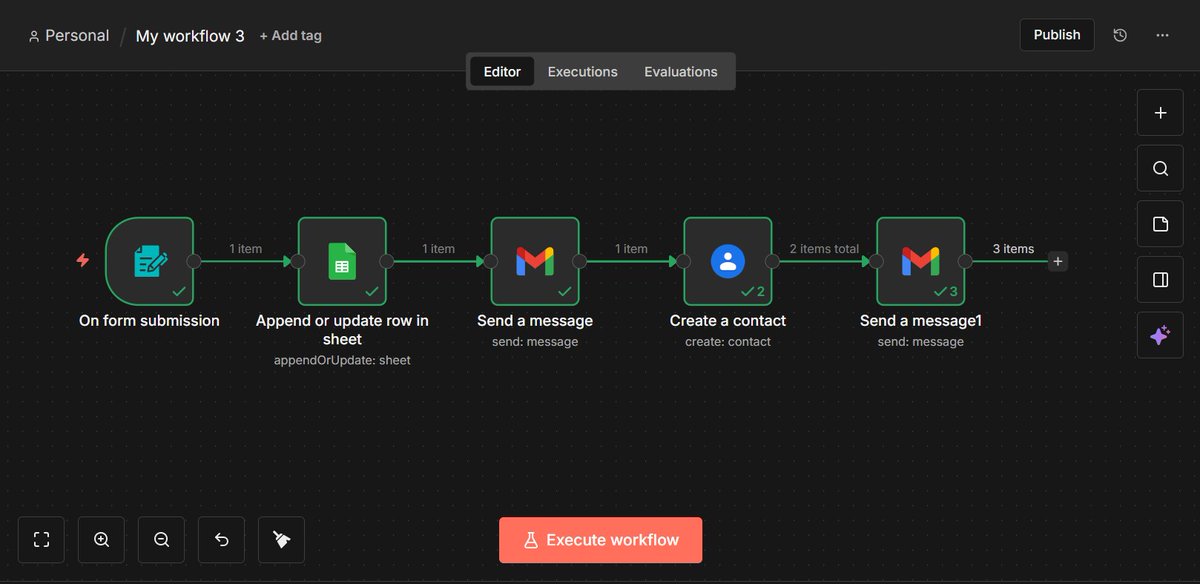Add a sticky note to canvas
1200x584 pixels.
pyautogui.click(x=1160, y=224)
